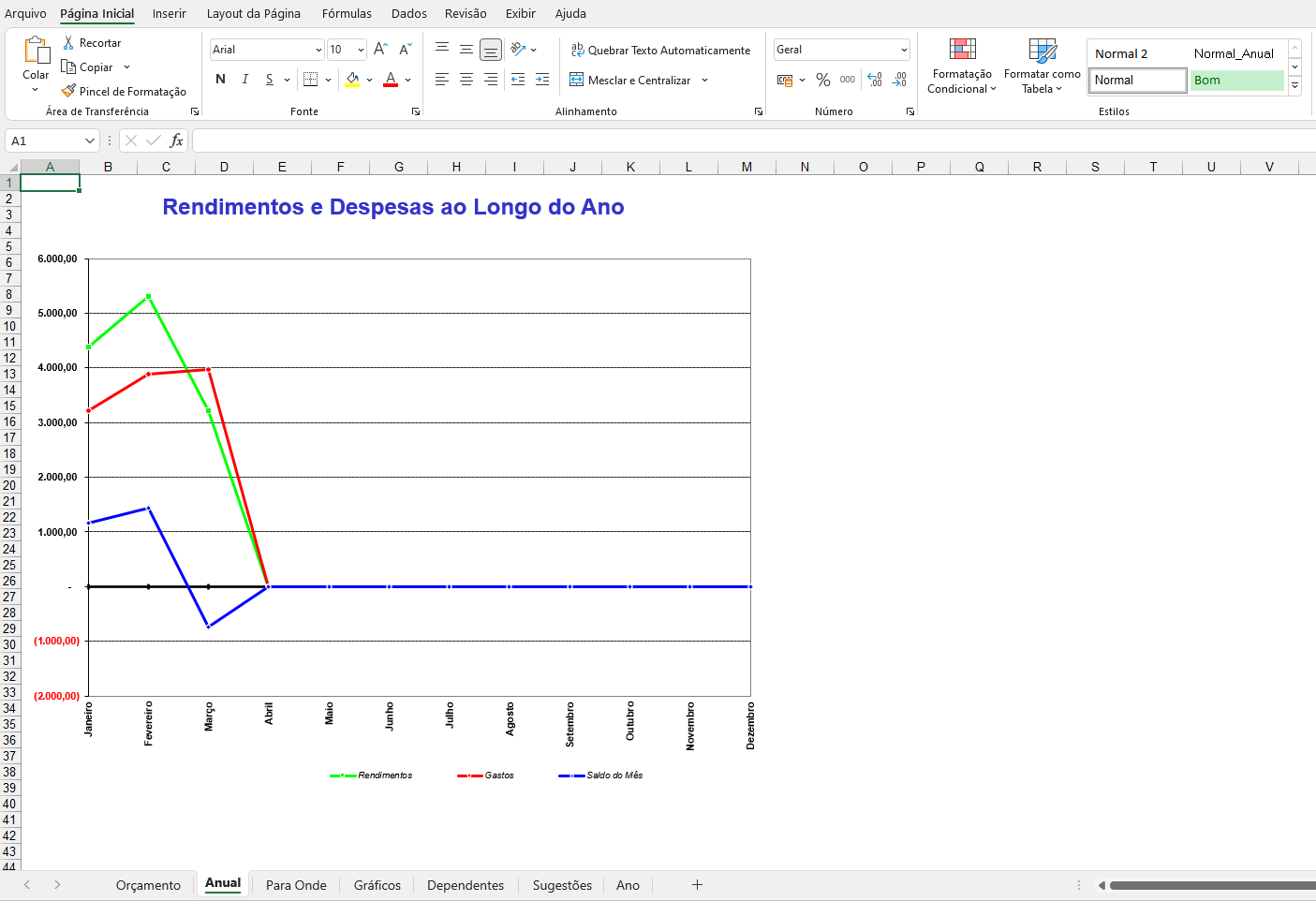Click the insert function fx icon
The image size is (1316, 901).
click(176, 140)
